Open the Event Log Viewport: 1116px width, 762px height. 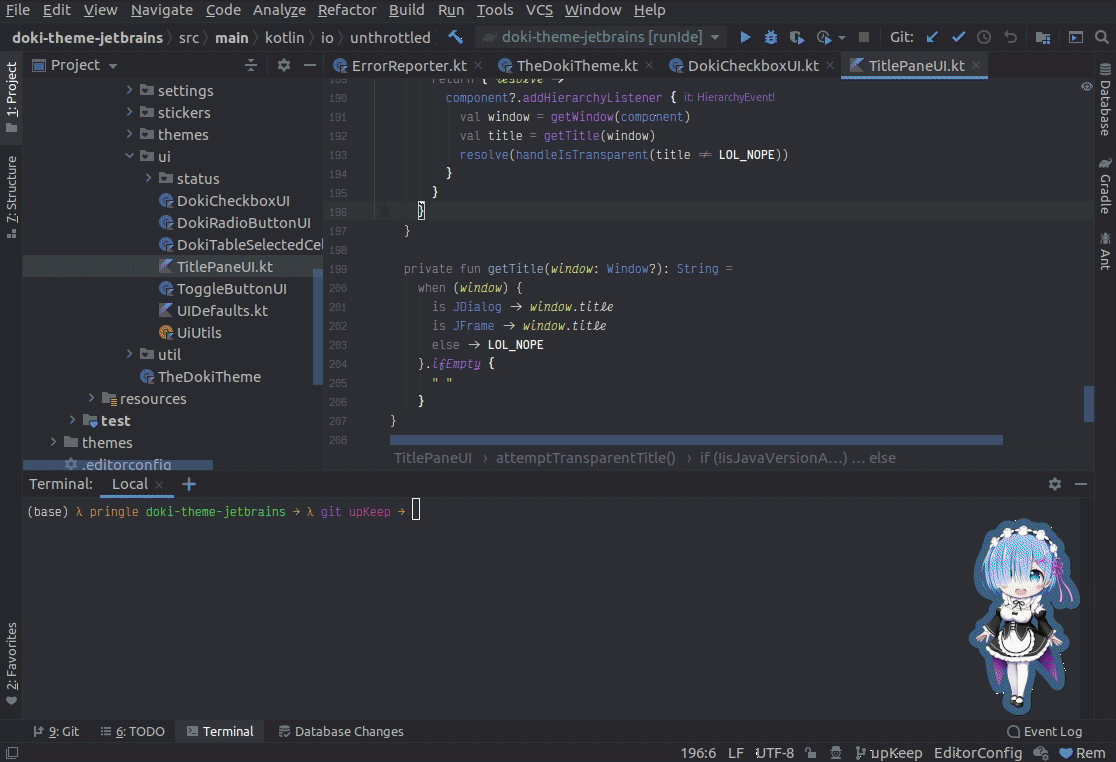tap(1044, 731)
